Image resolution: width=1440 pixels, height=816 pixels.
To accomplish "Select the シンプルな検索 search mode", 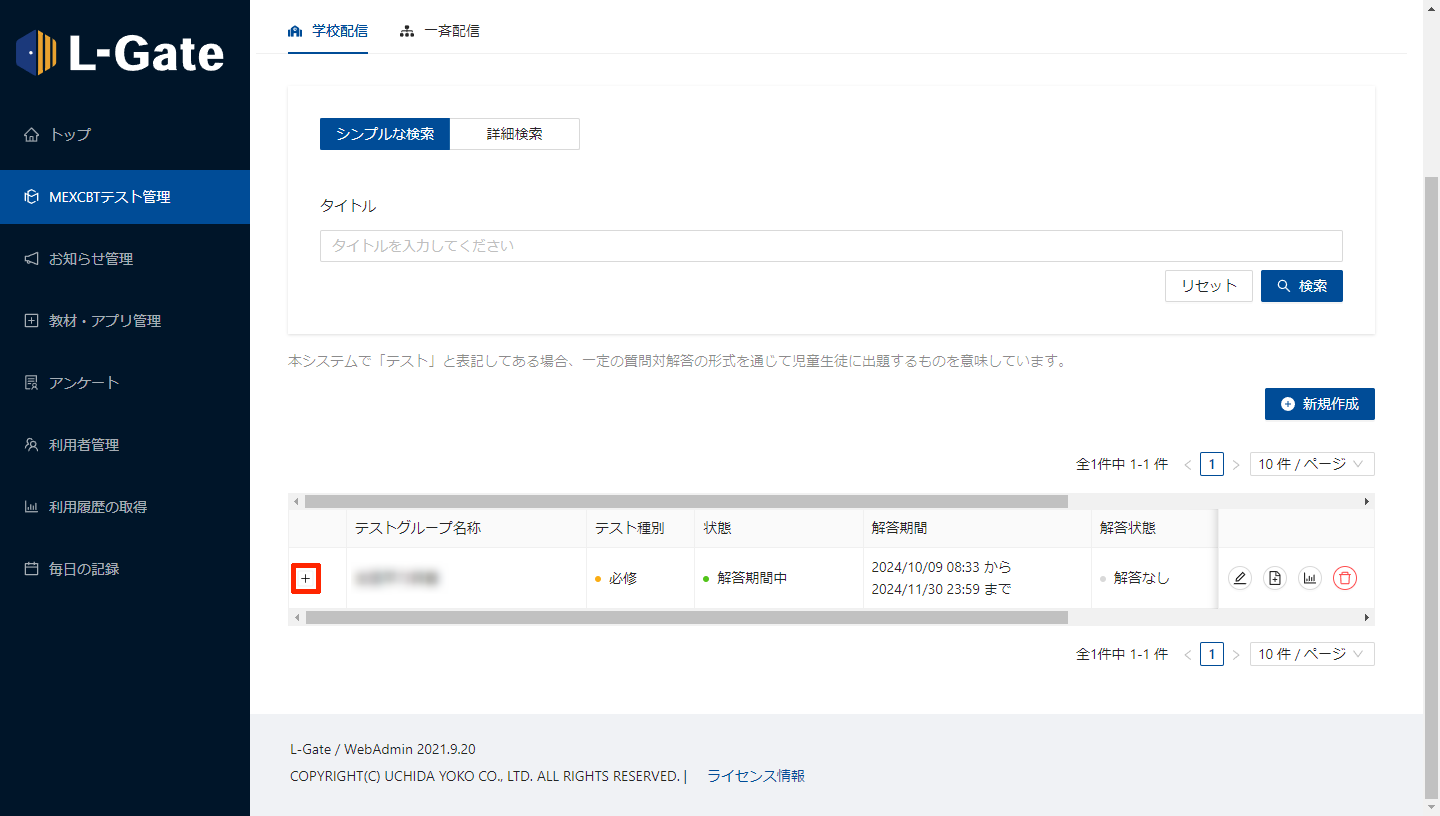I will tap(385, 134).
